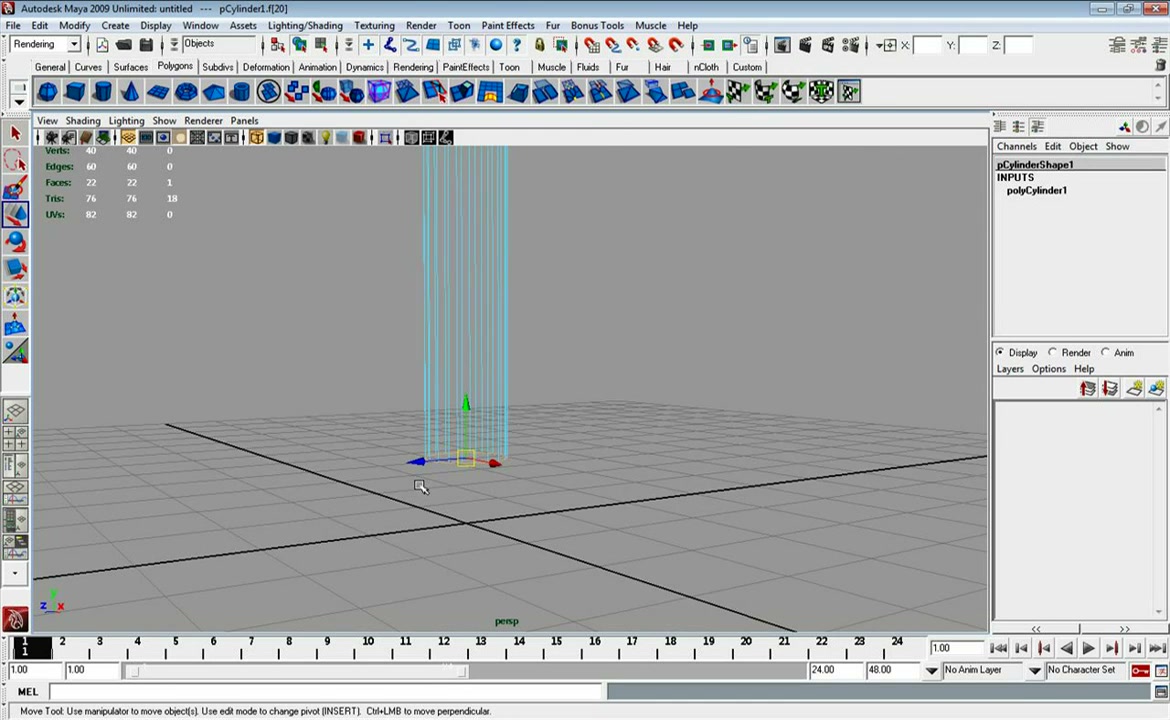Click the Make Live magnet icon

click(675, 46)
